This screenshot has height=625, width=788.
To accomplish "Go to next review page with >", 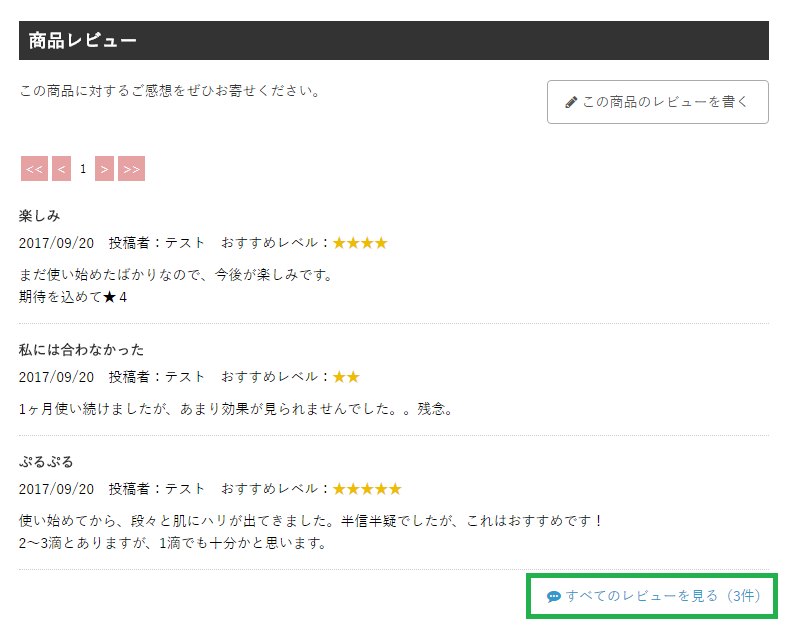I will 104,169.
